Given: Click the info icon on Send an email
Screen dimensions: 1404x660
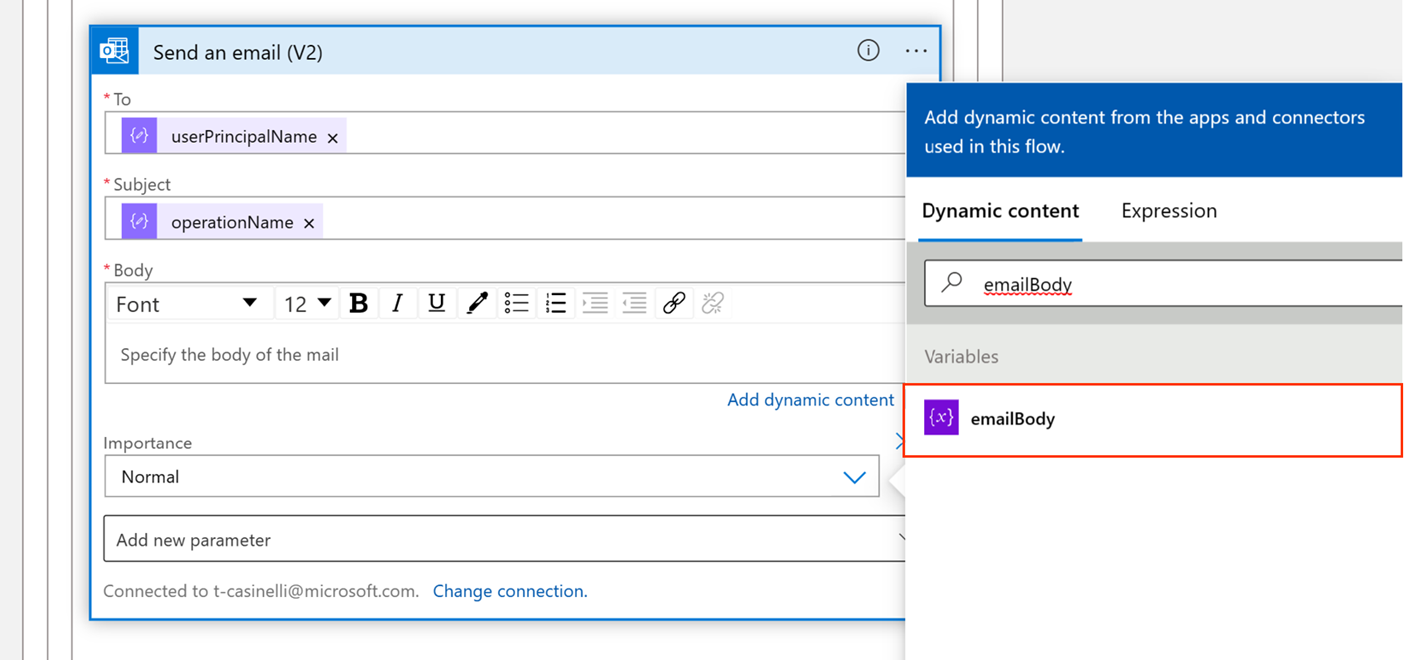Looking at the screenshot, I should click(x=868, y=50).
